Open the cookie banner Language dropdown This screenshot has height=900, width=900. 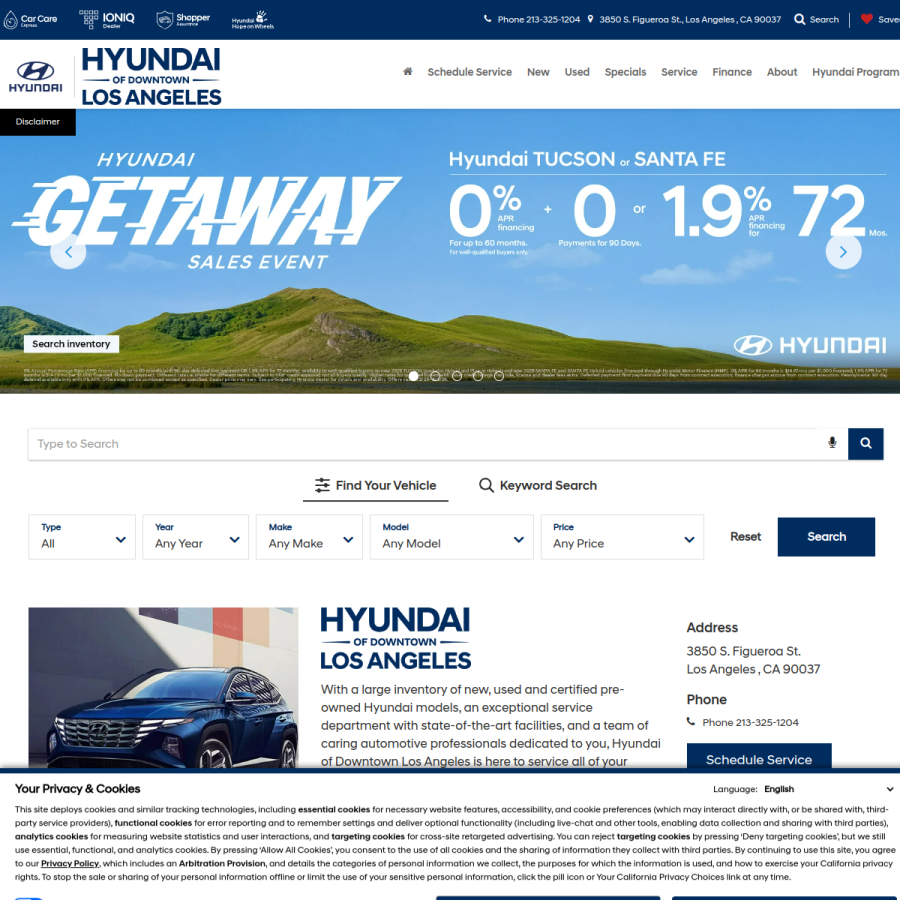pyautogui.click(x=828, y=789)
